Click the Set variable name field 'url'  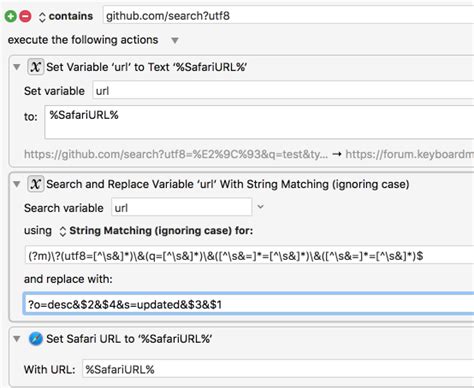point(283,91)
